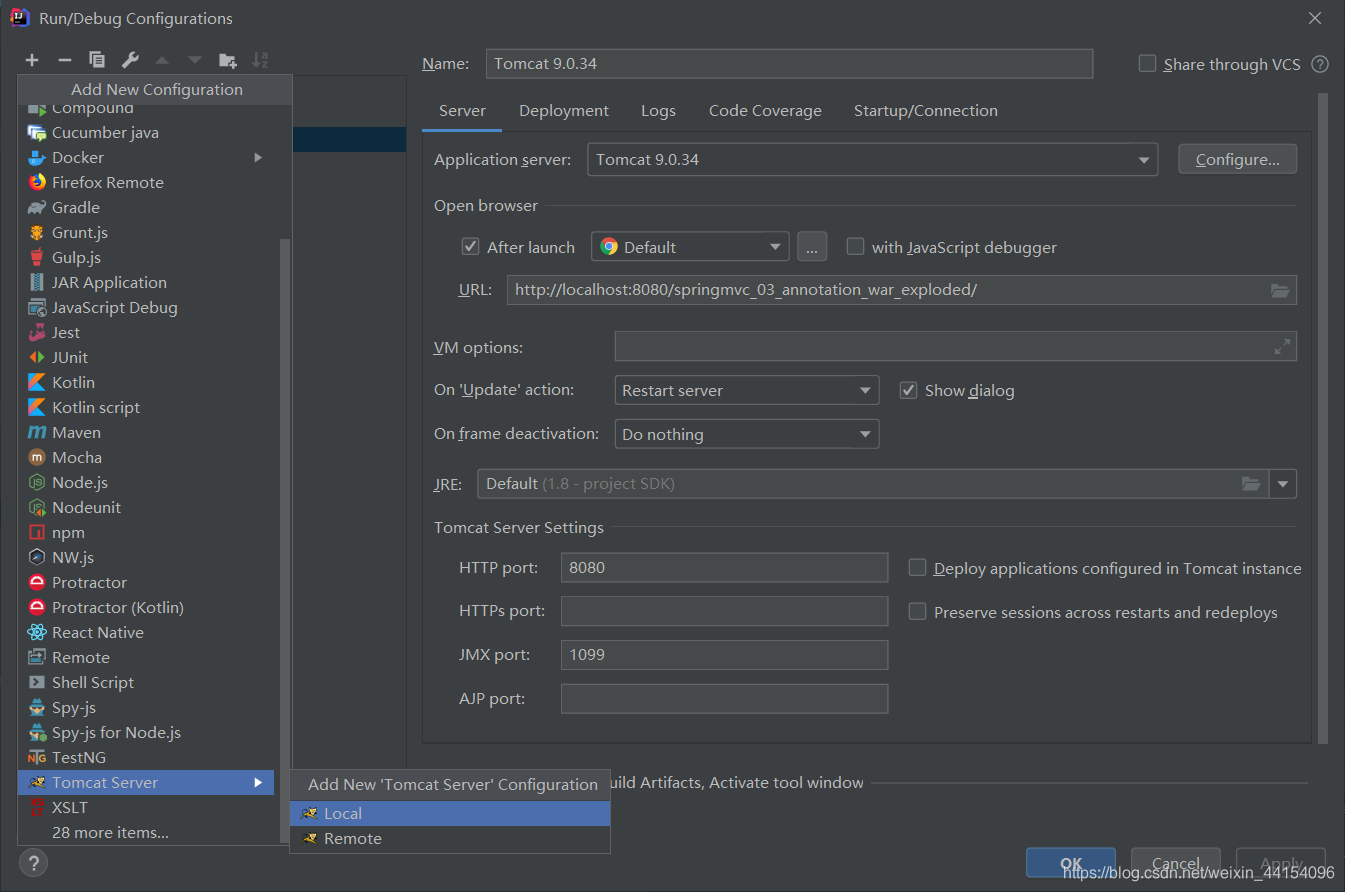Click the OK button
The height and width of the screenshot is (892, 1345).
tap(1071, 863)
